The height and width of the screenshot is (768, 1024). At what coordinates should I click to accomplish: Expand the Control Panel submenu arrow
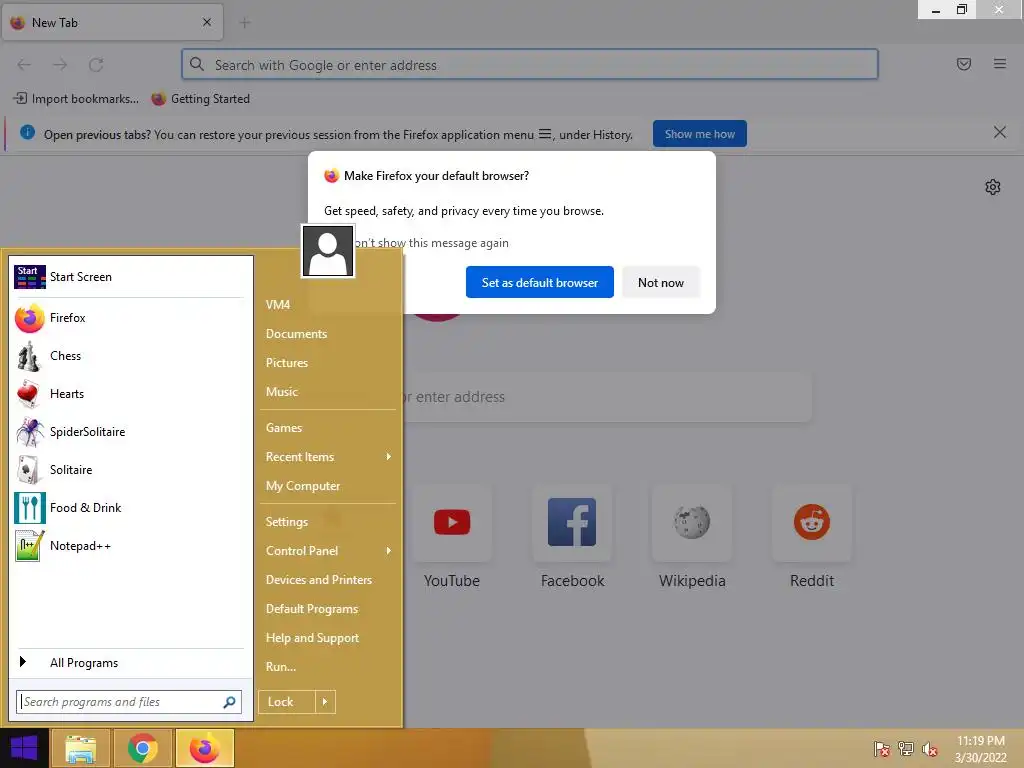(389, 551)
